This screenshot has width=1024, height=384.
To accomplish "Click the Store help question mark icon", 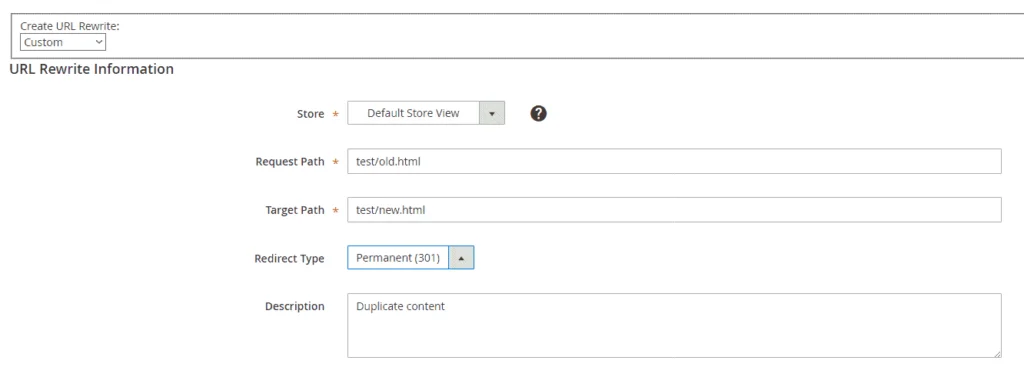I will [538, 113].
